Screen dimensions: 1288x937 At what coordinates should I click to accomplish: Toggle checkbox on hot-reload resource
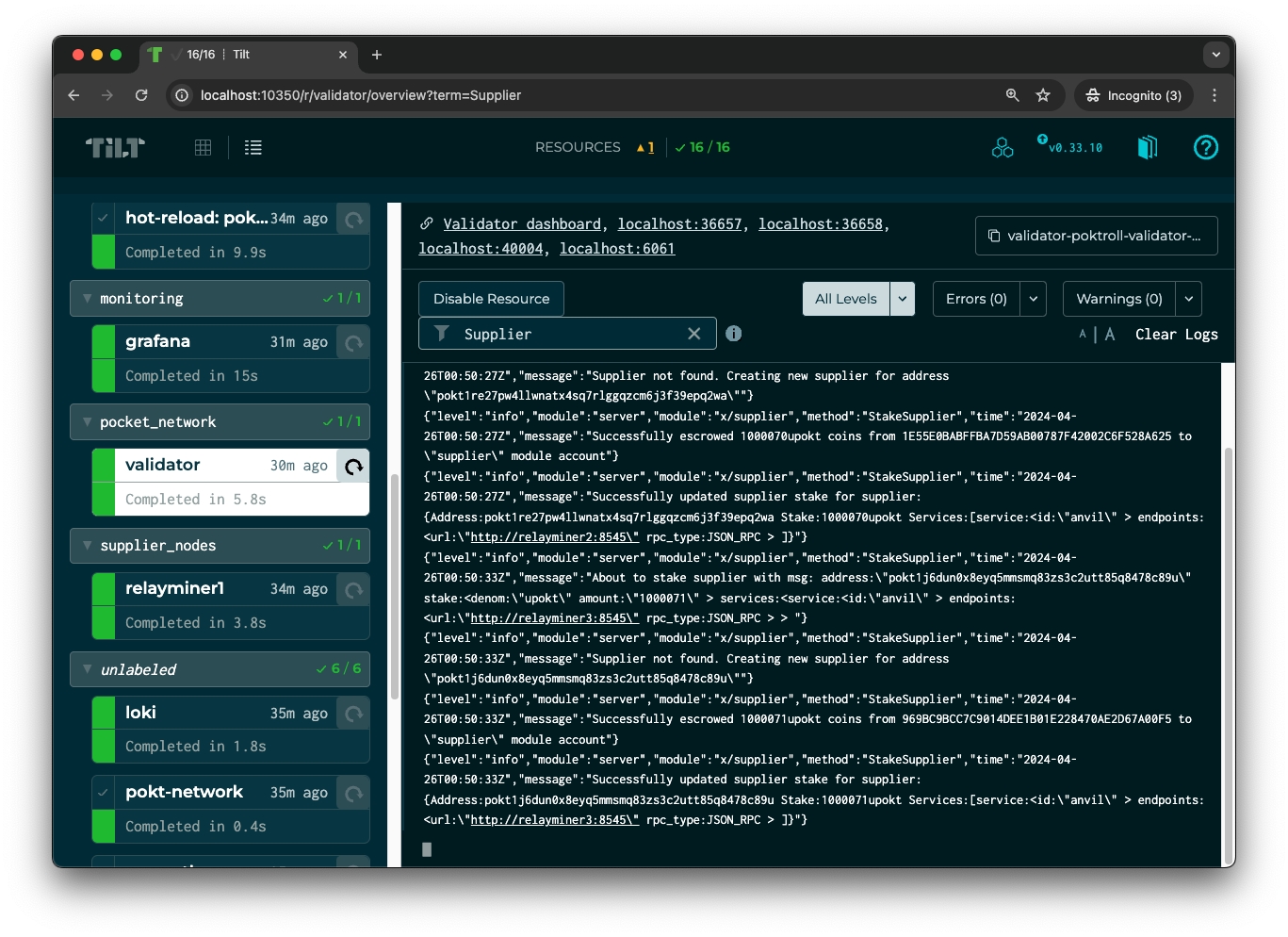point(104,218)
